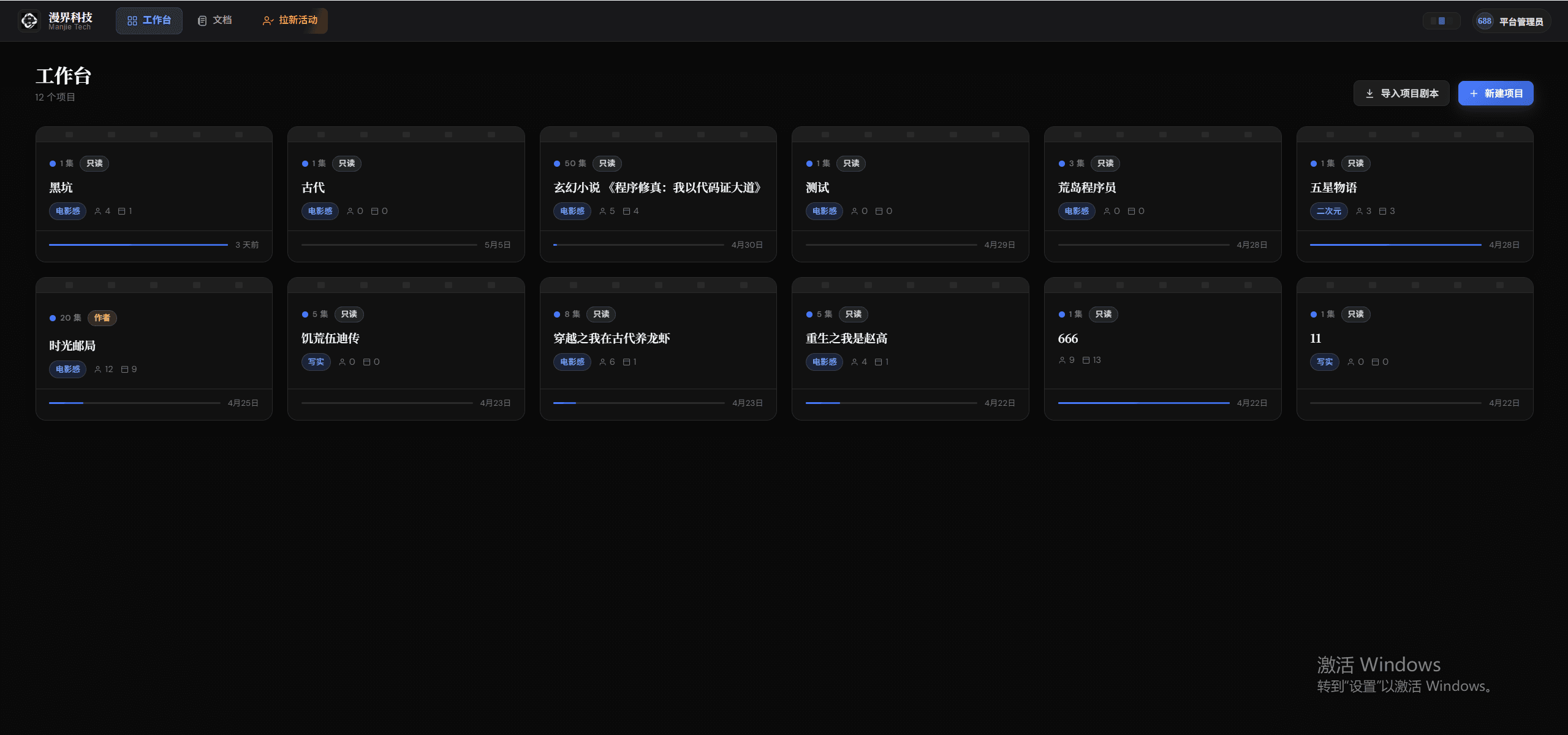Viewport: 1568px width, 735px height.
Task: Click the member icon on the 黑坑 card
Action: tap(97, 211)
